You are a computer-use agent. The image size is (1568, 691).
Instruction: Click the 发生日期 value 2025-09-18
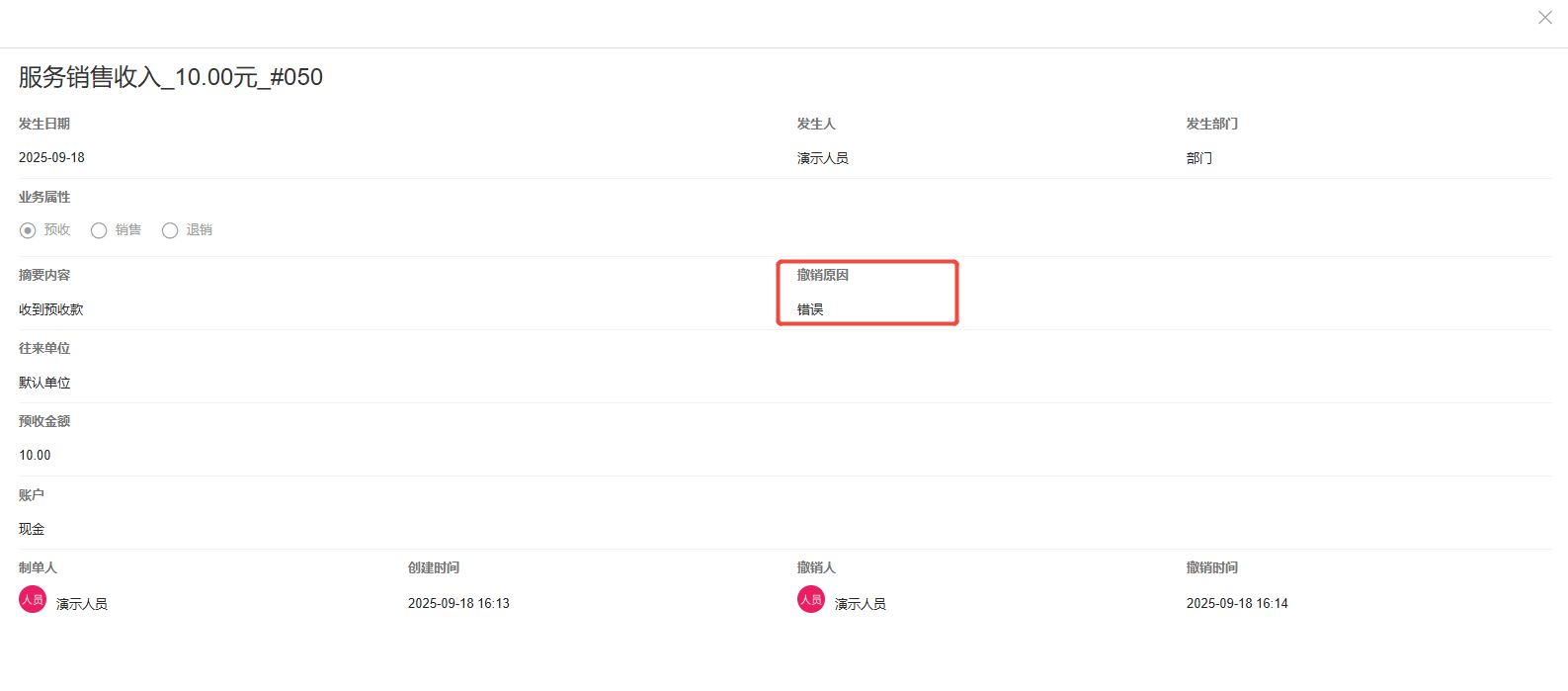(x=51, y=158)
